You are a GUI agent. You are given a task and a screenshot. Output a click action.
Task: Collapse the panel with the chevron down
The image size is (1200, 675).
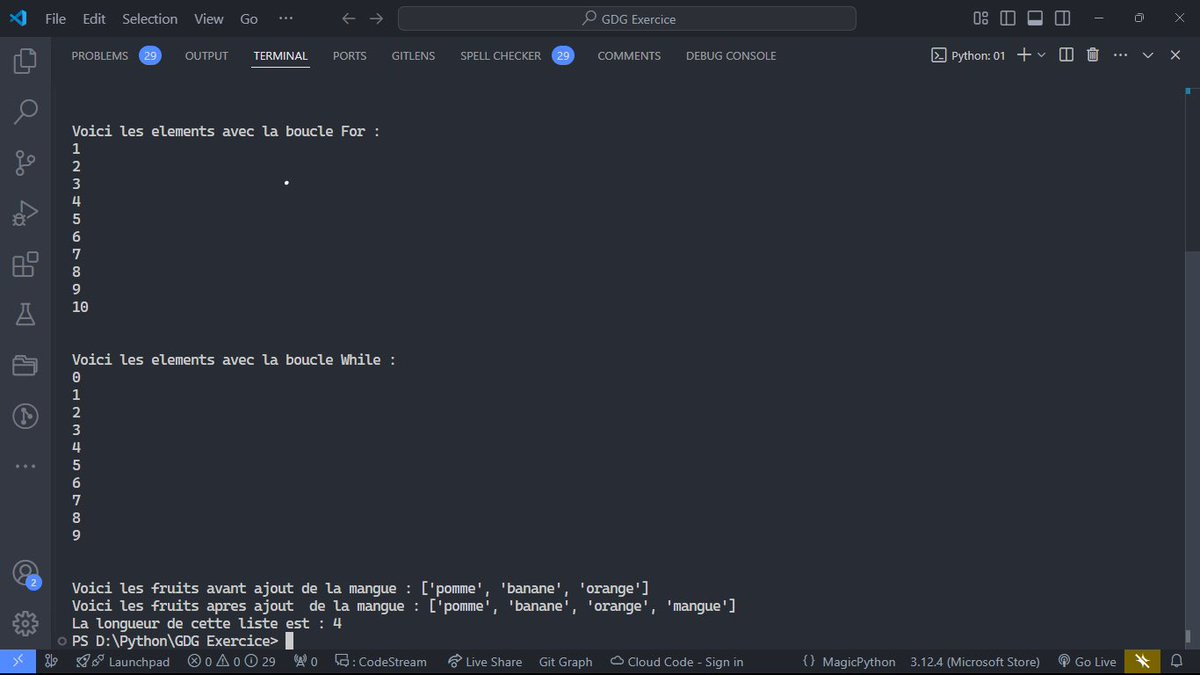pyautogui.click(x=1147, y=55)
